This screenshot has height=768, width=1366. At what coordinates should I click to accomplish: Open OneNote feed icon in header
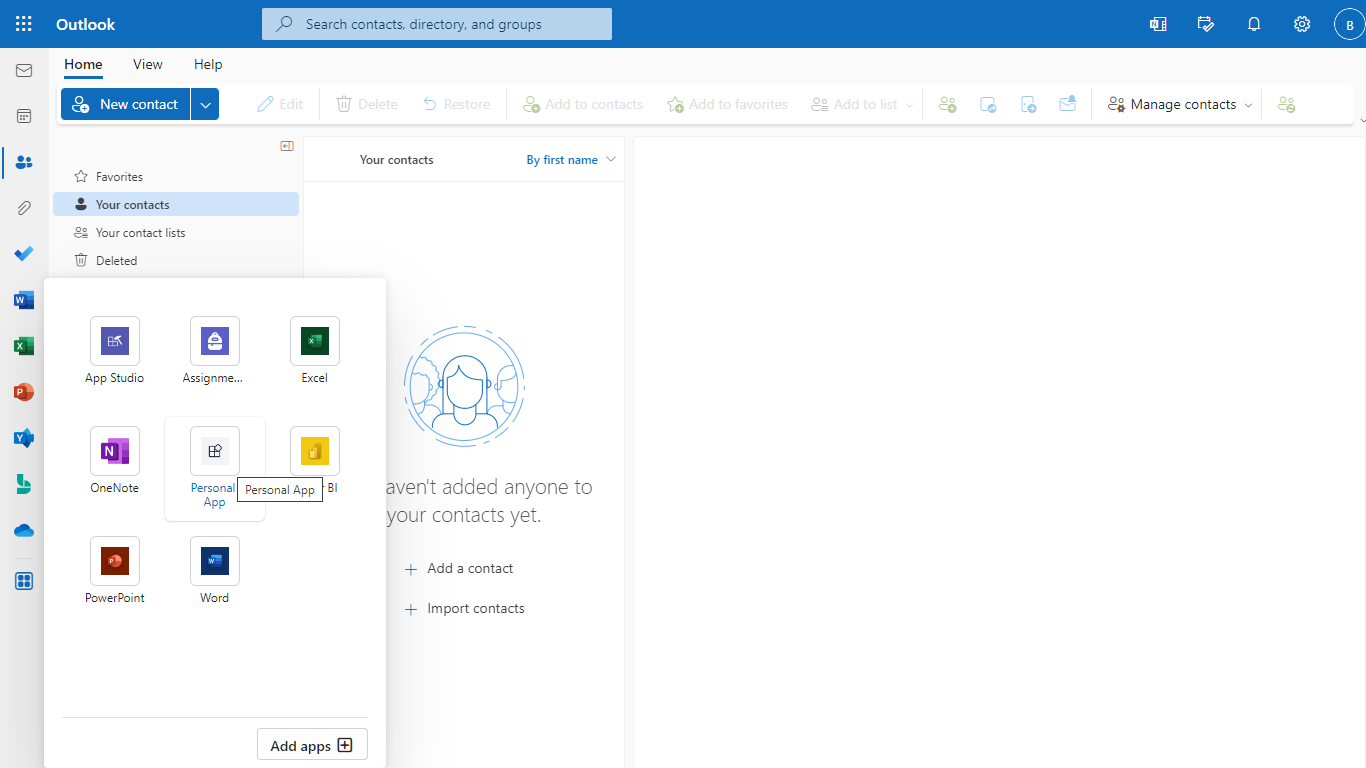tap(1158, 24)
